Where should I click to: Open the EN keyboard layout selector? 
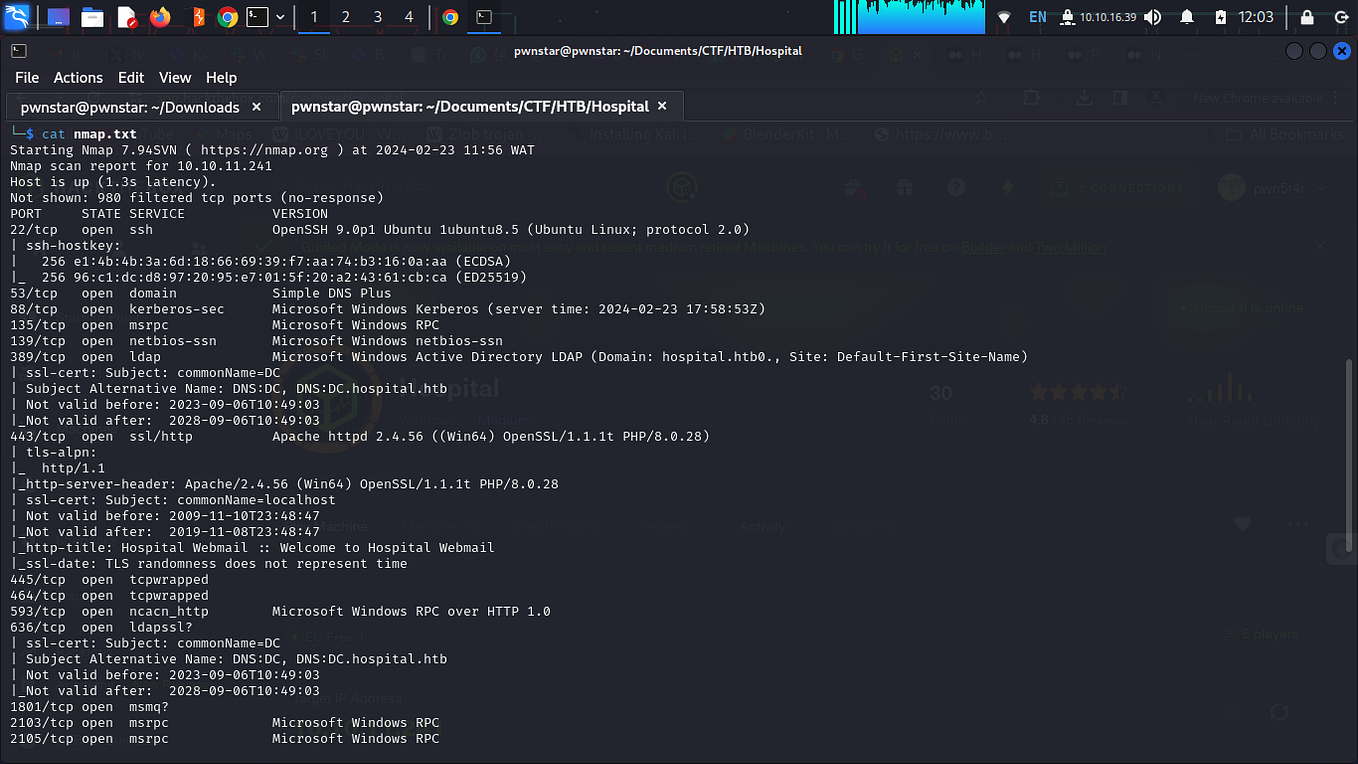tap(1037, 17)
